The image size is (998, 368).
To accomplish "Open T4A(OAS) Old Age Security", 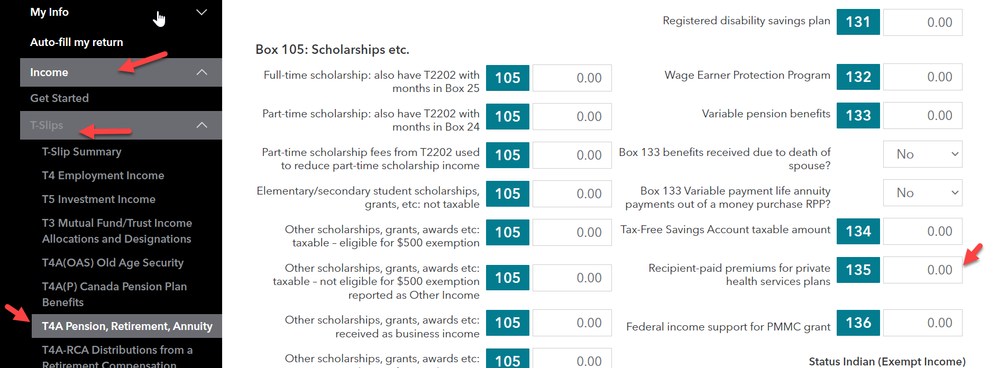I will [x=113, y=262].
